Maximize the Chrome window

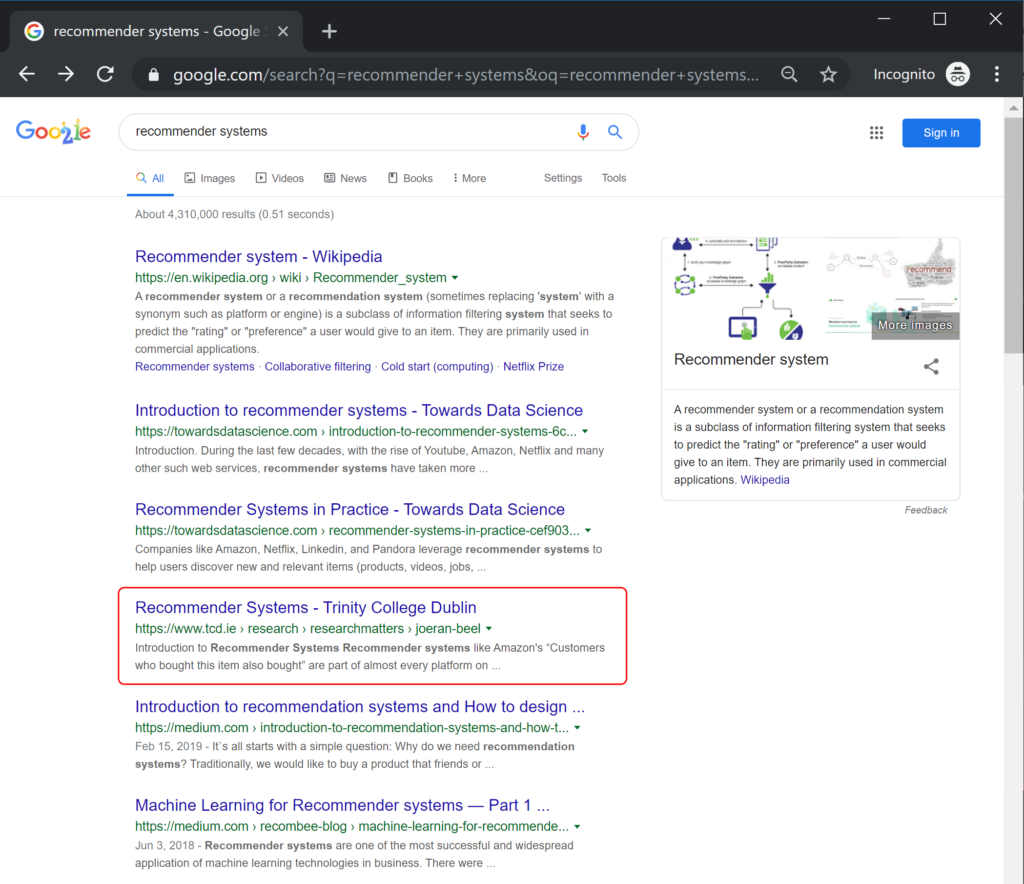pos(940,20)
